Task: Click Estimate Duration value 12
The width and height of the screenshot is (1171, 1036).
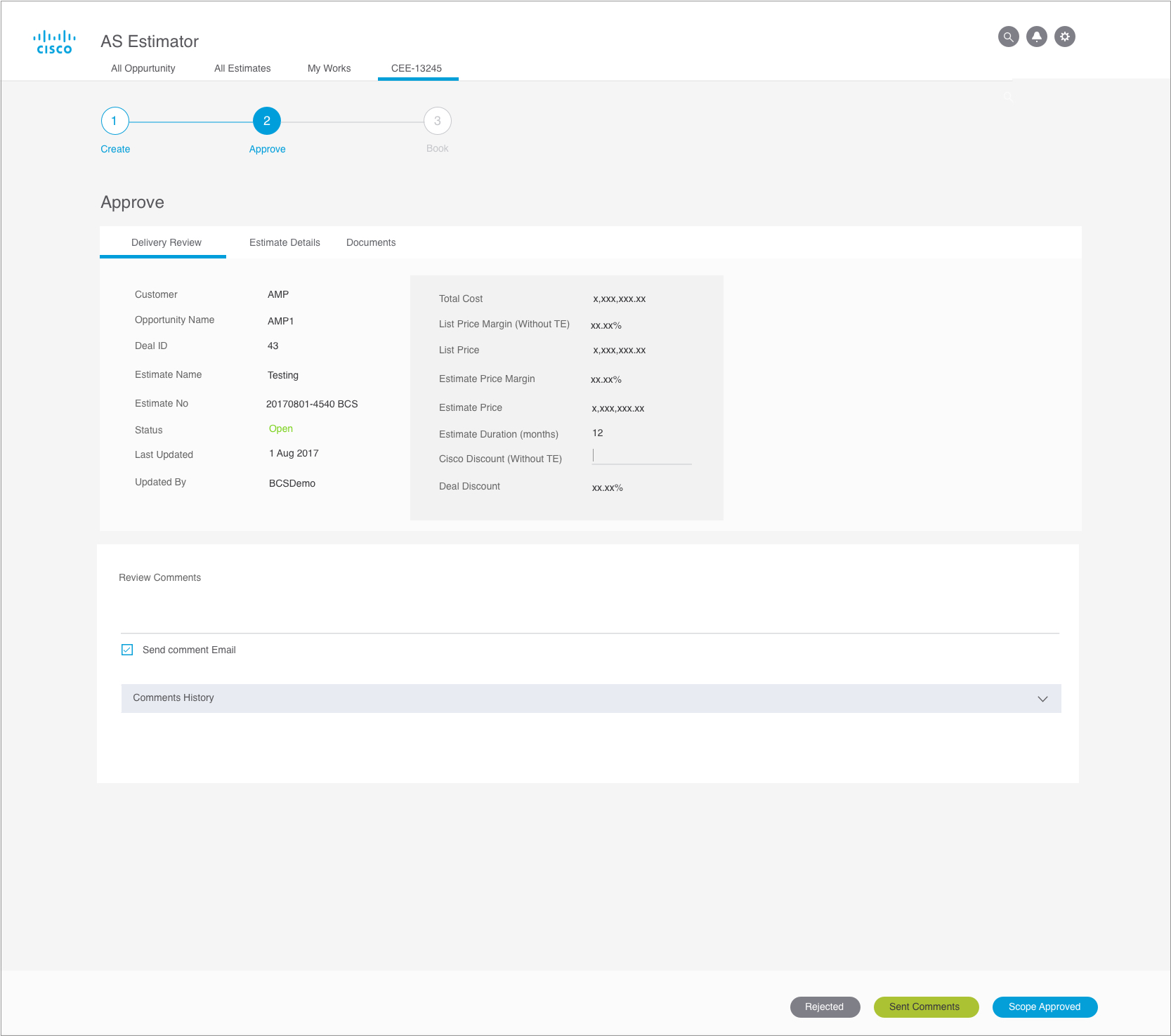Action: pos(598,433)
